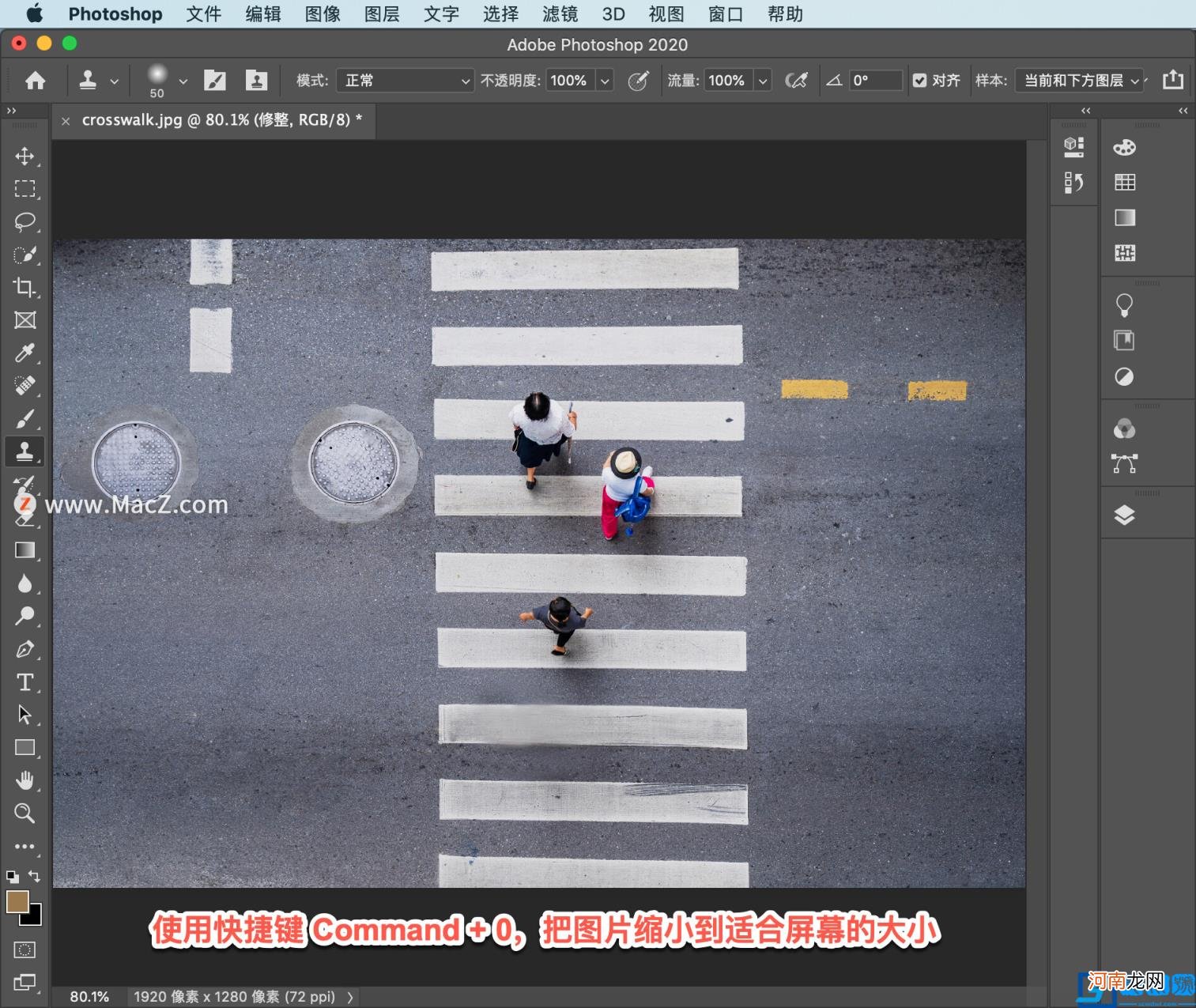This screenshot has width=1196, height=1008.
Task: Open the 模式 blend mode dropdown
Action: [x=406, y=80]
